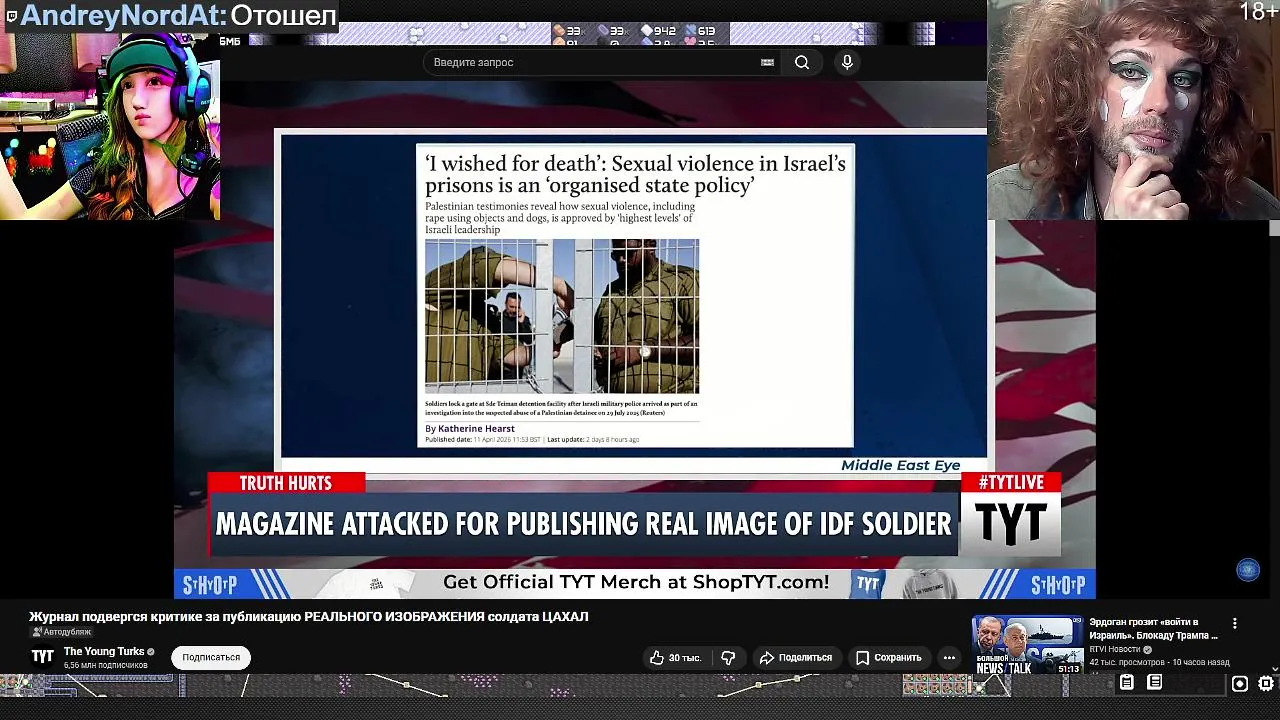Click the article headline 'I wished for death'

click(x=635, y=174)
